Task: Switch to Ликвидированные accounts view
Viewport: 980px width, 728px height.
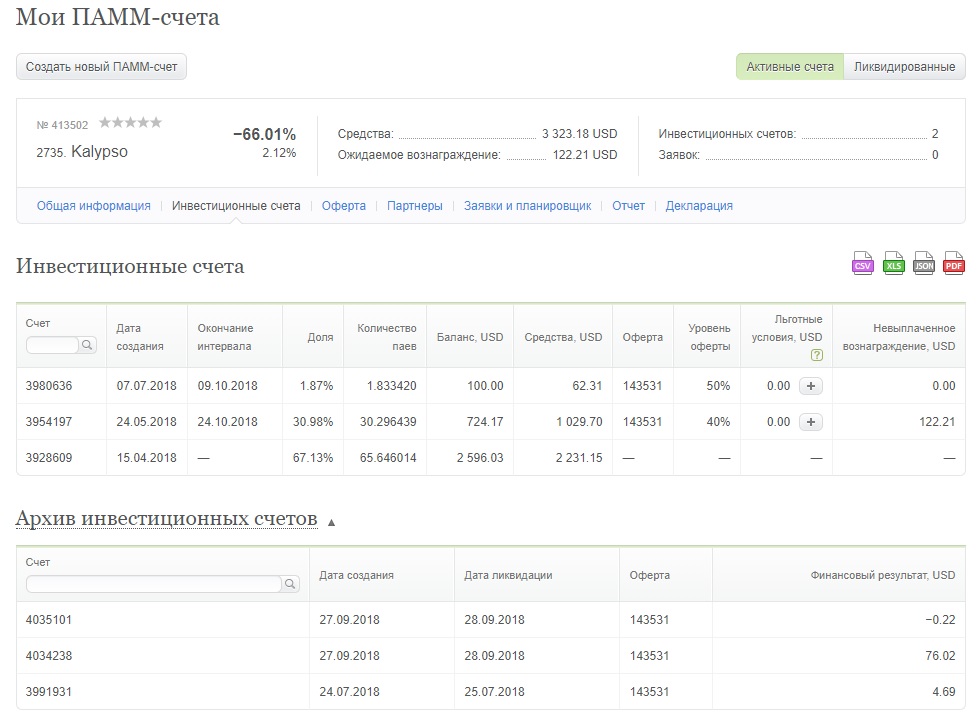Action: click(904, 67)
